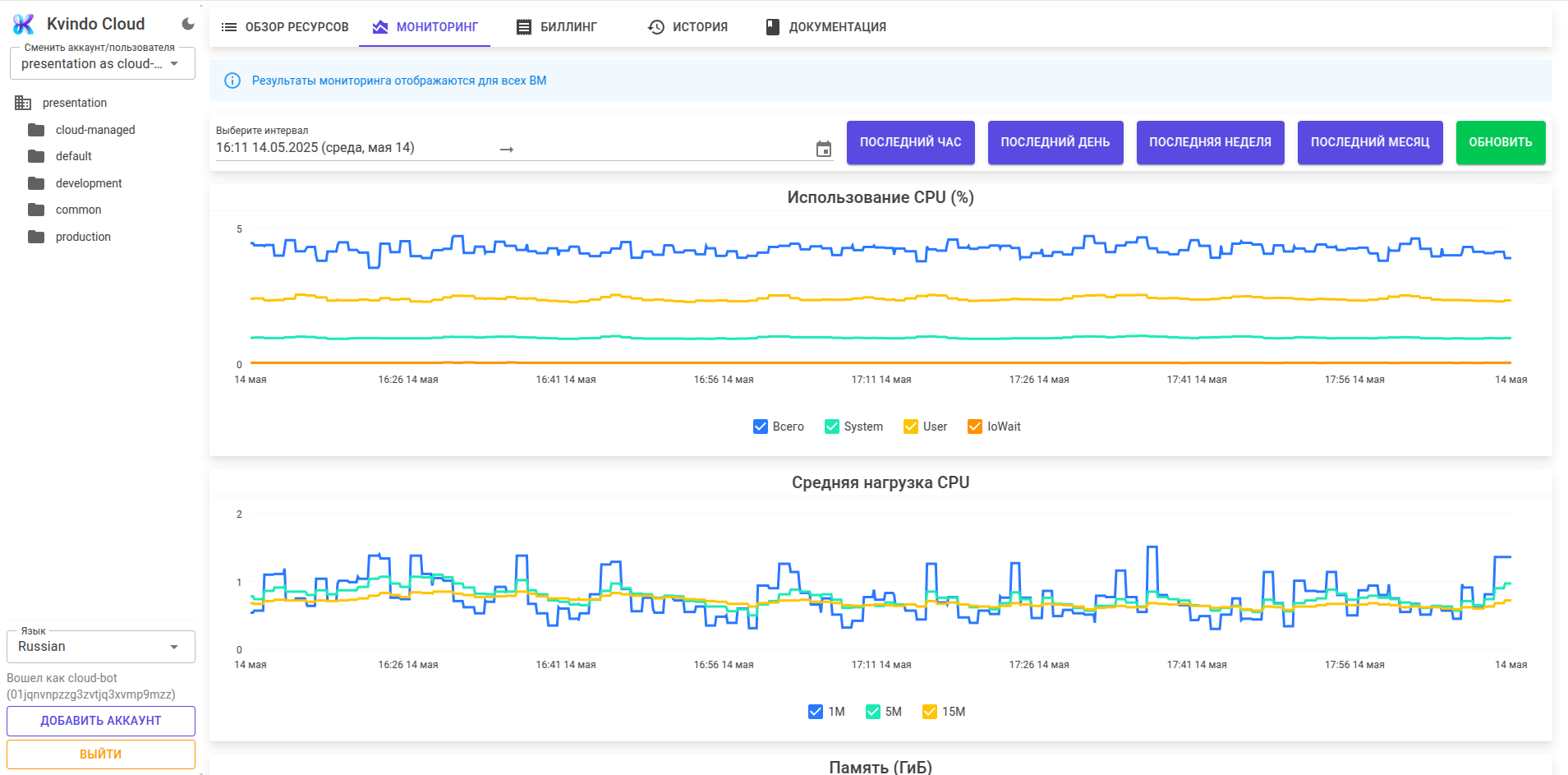Switch to the Биллинг tab

[x=557, y=27]
